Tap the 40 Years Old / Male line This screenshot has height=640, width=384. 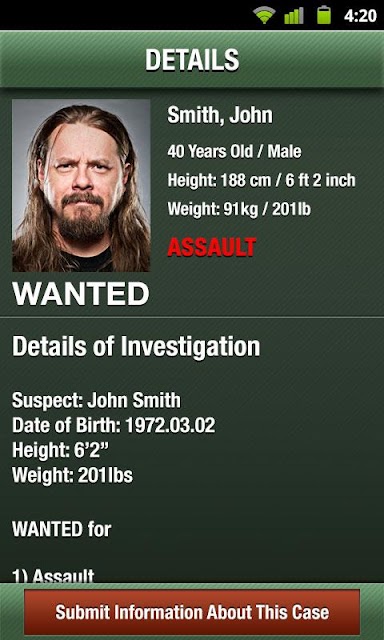(x=234, y=152)
